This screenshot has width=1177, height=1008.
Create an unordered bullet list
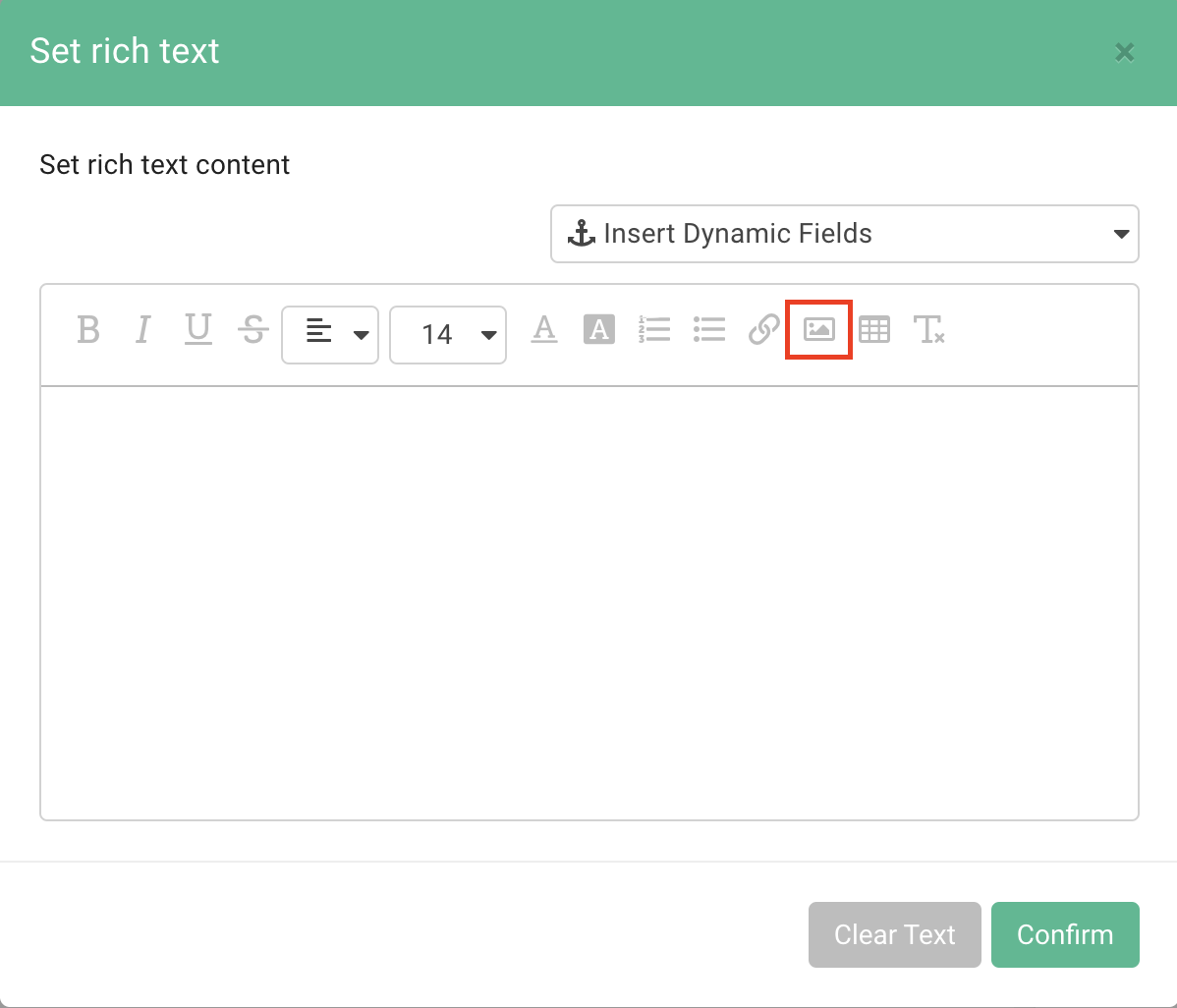709,329
